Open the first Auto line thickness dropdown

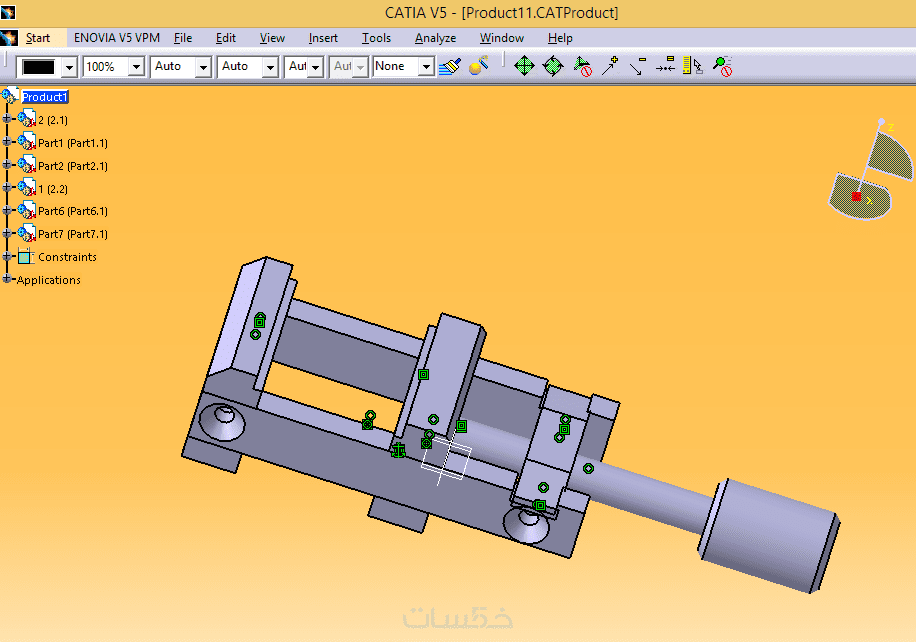point(203,67)
